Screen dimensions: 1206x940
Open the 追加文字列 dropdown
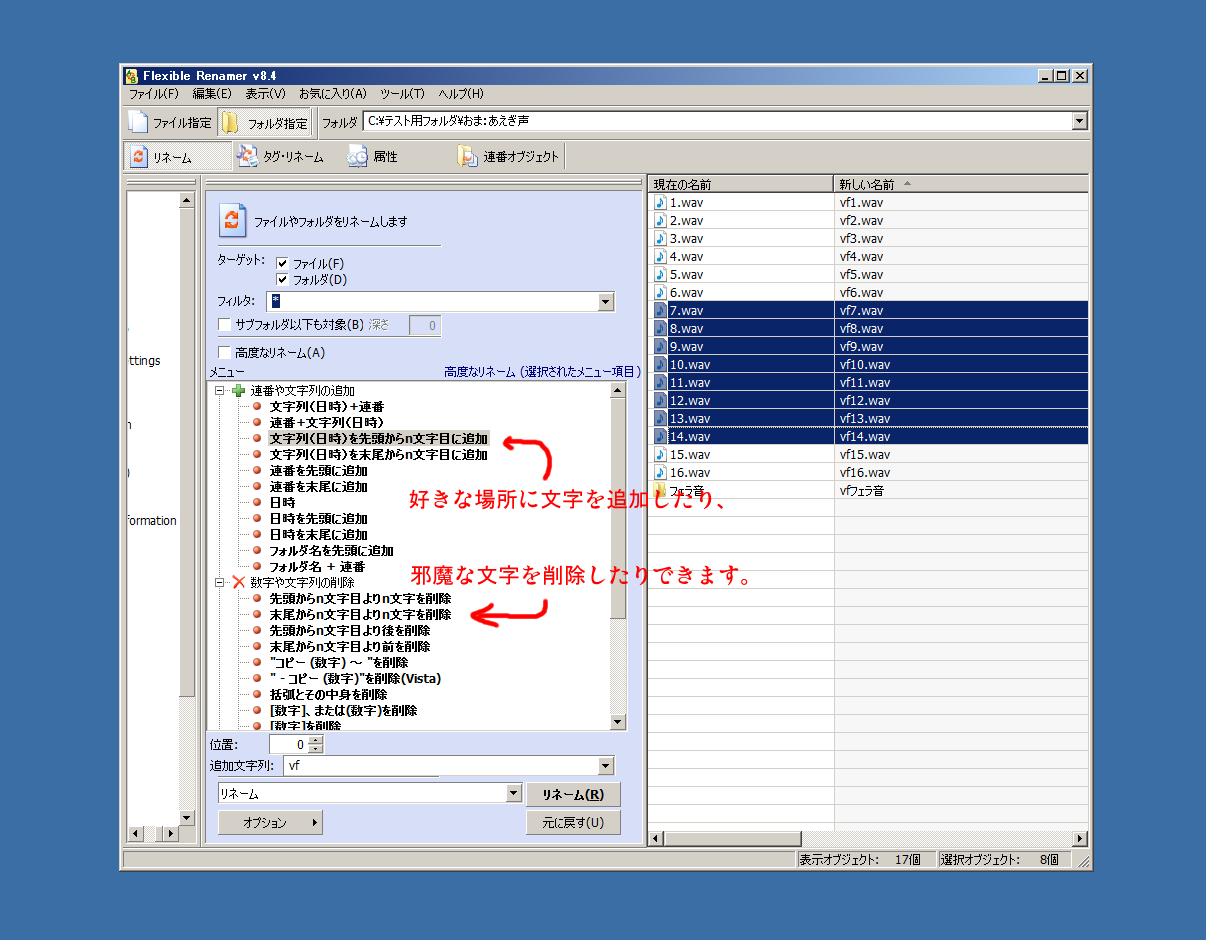605,766
